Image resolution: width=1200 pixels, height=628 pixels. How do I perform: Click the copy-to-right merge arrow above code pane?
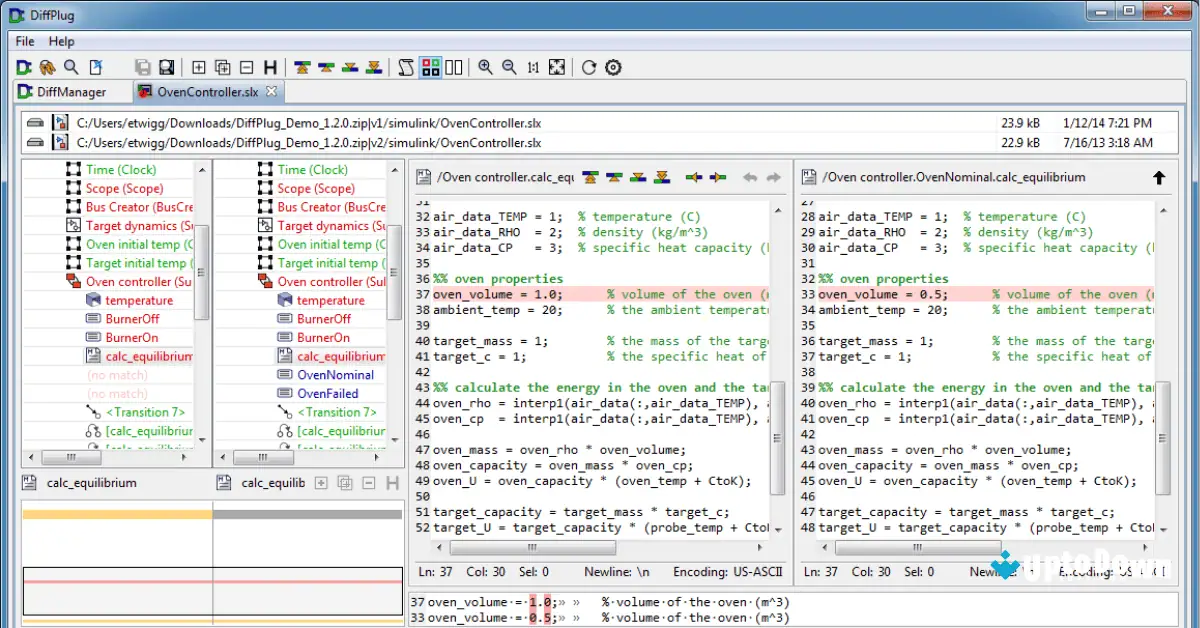coord(716,177)
